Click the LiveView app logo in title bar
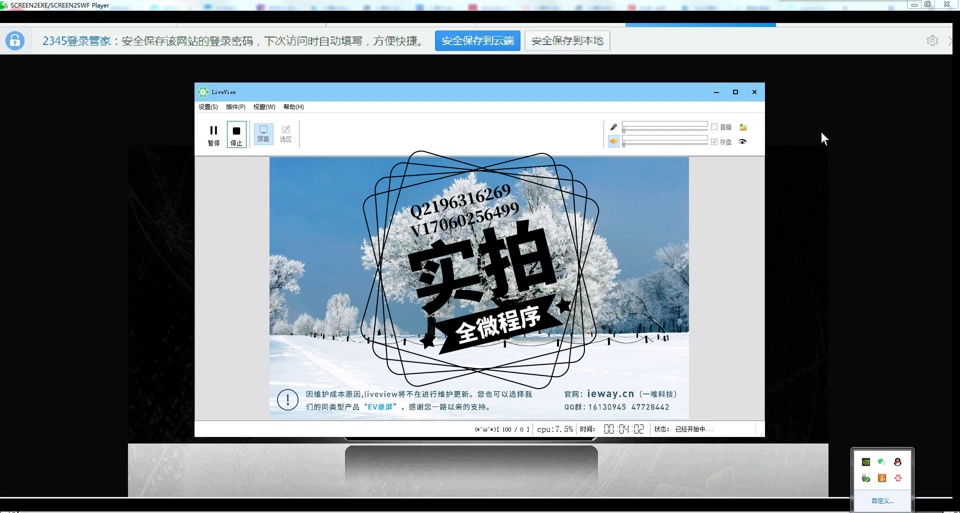The width and height of the screenshot is (960, 513). click(203, 92)
